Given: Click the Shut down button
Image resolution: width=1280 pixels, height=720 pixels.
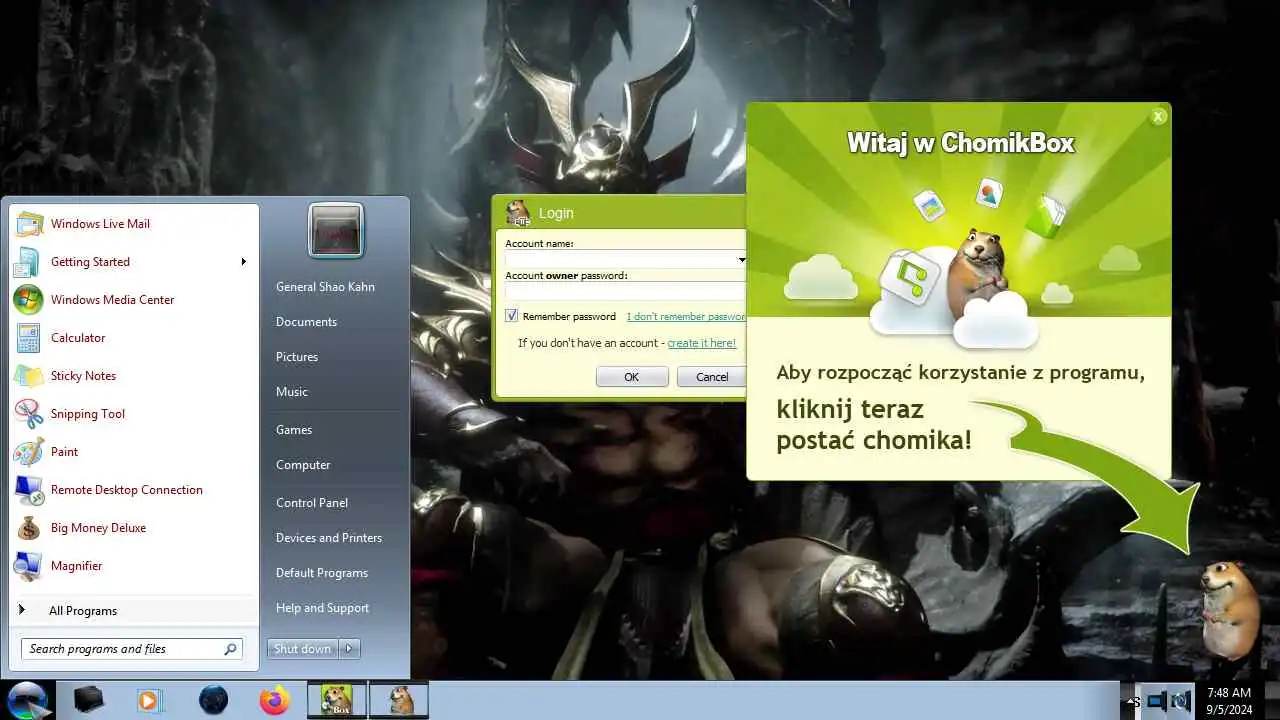Looking at the screenshot, I should point(302,649).
